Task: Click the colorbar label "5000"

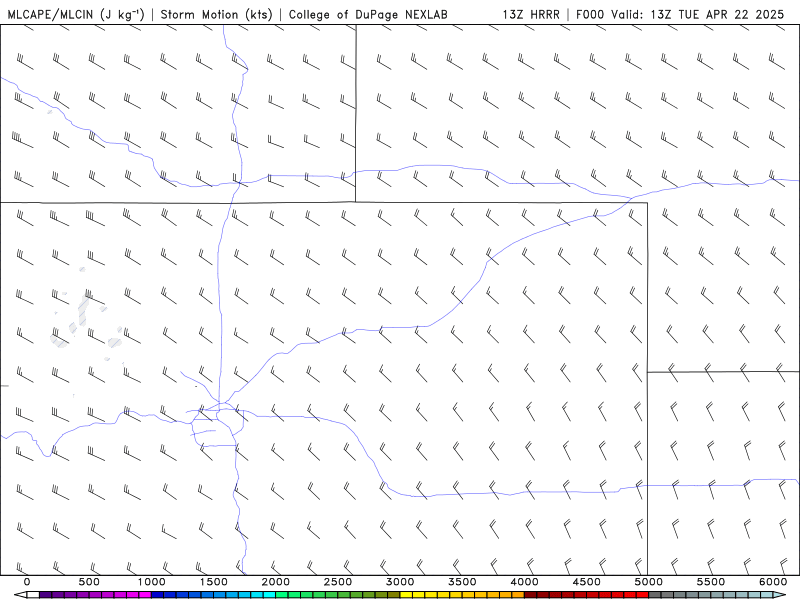Action: pos(649,582)
